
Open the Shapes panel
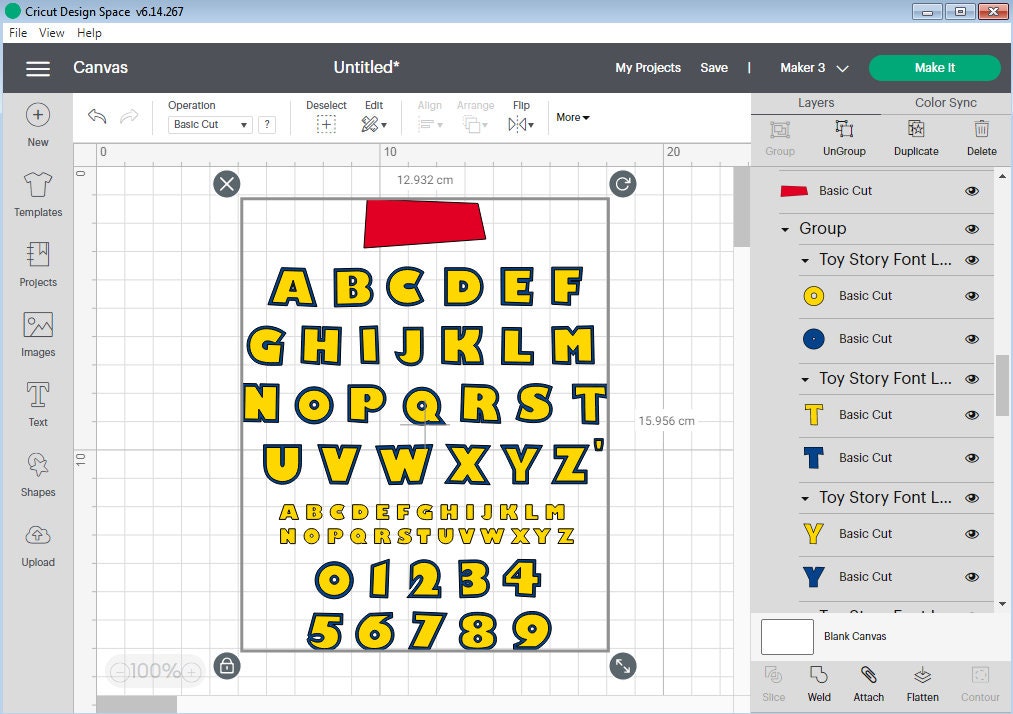point(37,472)
